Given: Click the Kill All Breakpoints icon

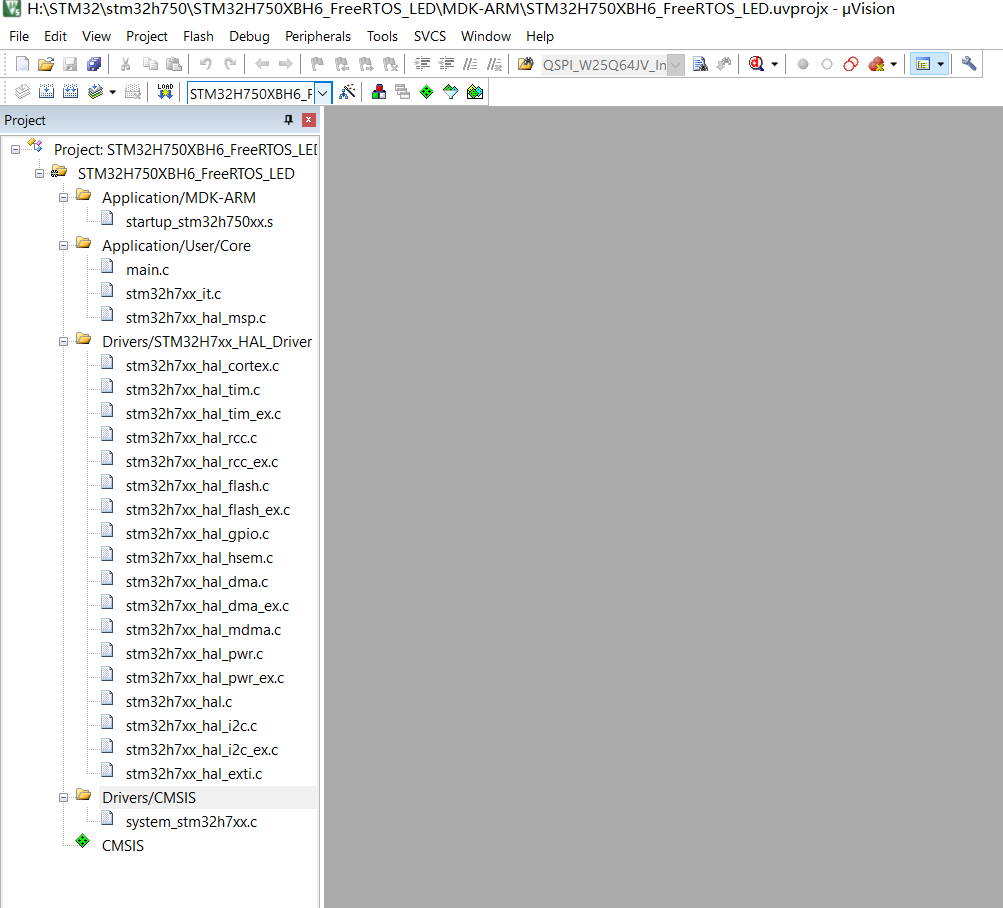Looking at the screenshot, I should coord(876,64).
